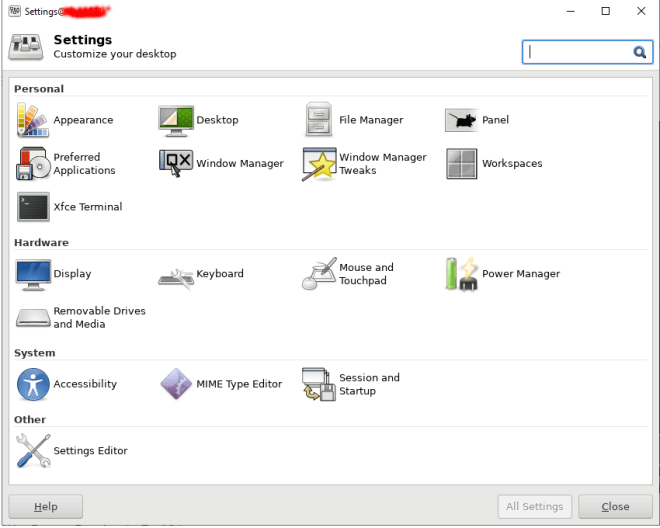Open Removable Drives and Media
Screen dimensions: 660x528
(x=33, y=318)
